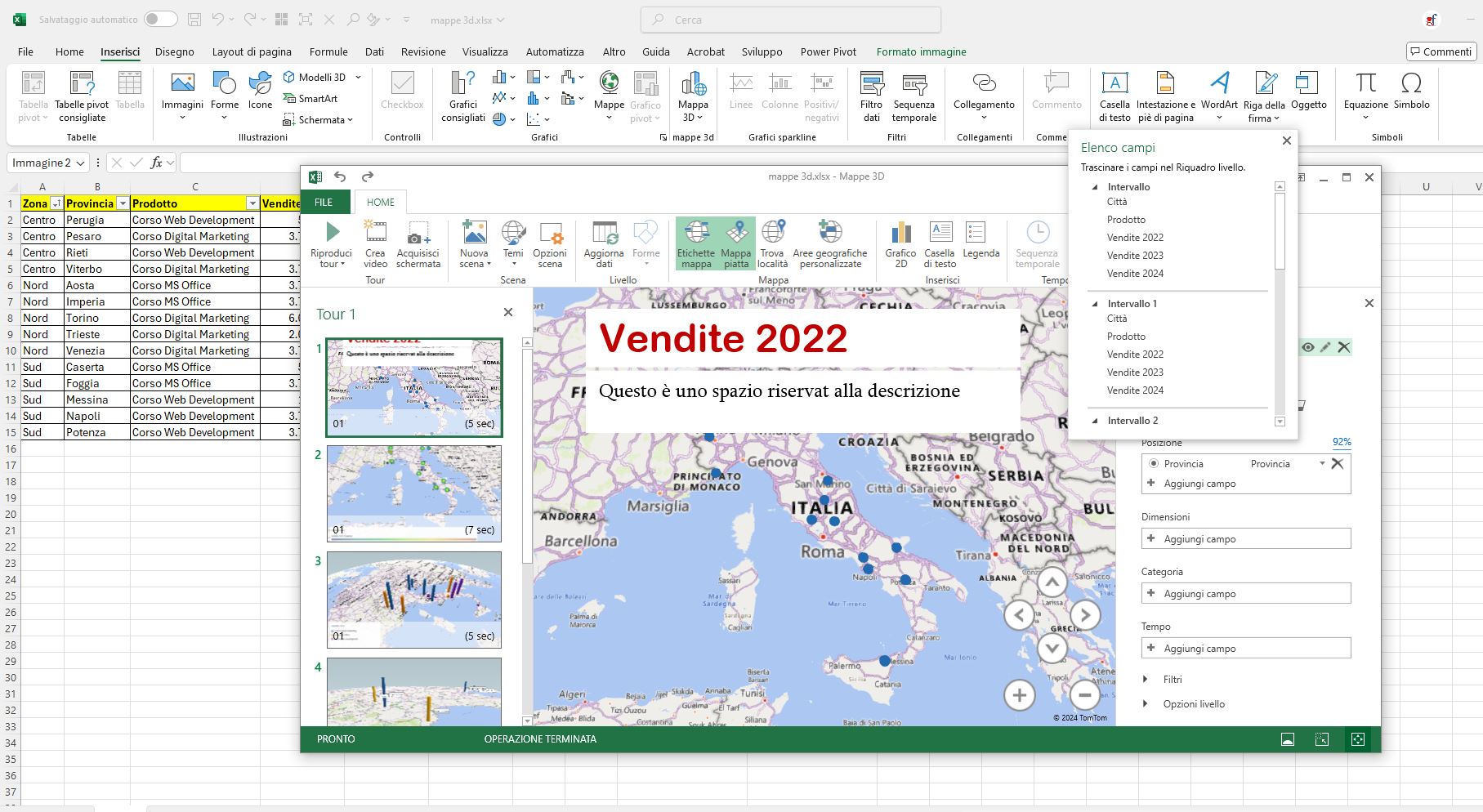Click Cerca search box in Excel
1483x812 pixels.
coord(791,20)
